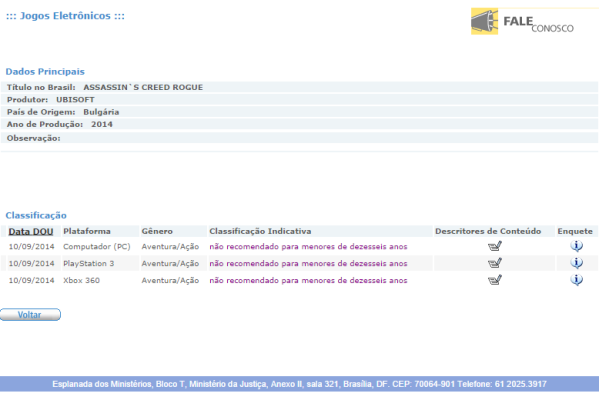599x400 pixels.
Task: Click the Enquete column header
Action: (575, 231)
